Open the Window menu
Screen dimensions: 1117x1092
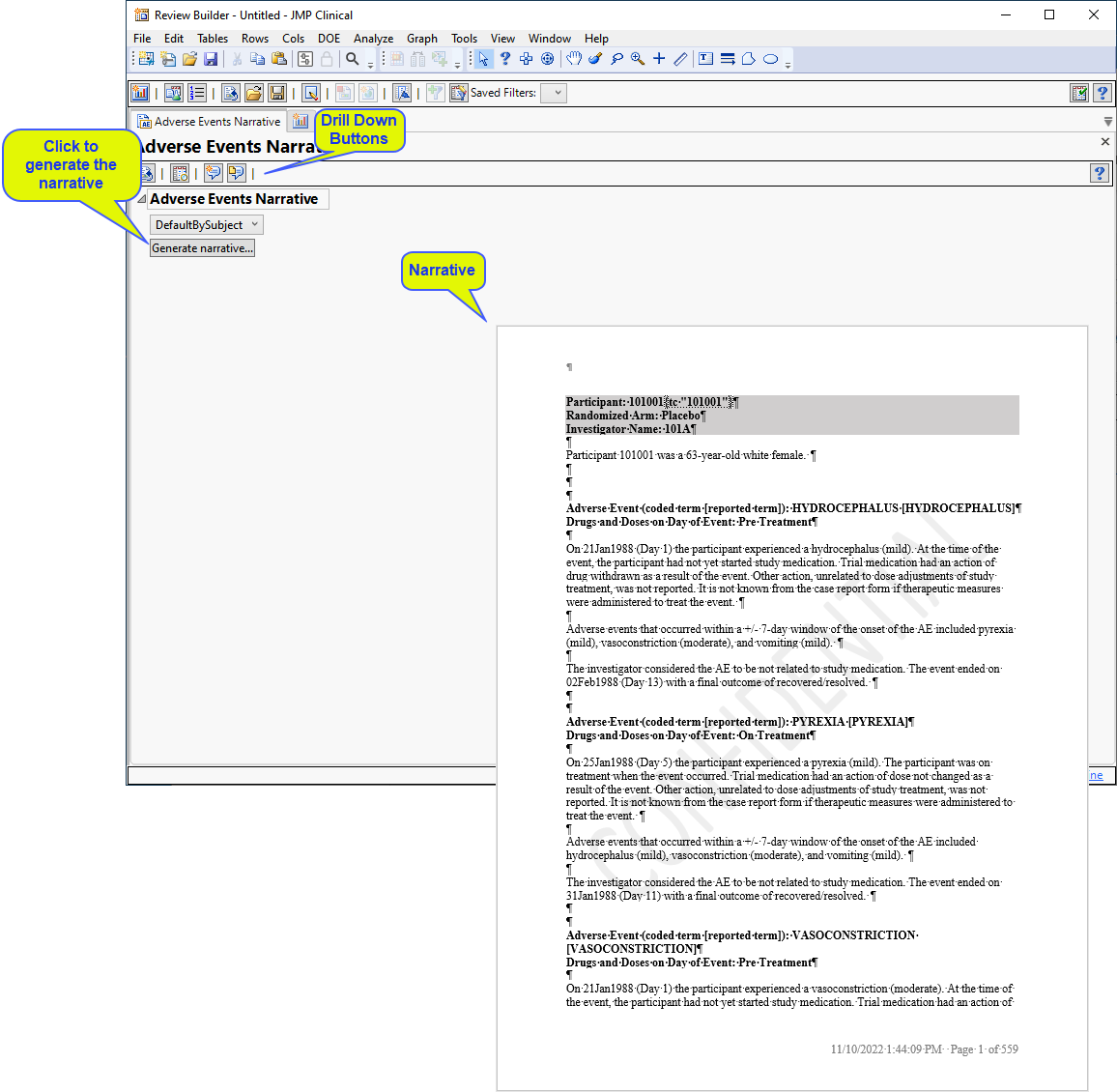pos(549,39)
